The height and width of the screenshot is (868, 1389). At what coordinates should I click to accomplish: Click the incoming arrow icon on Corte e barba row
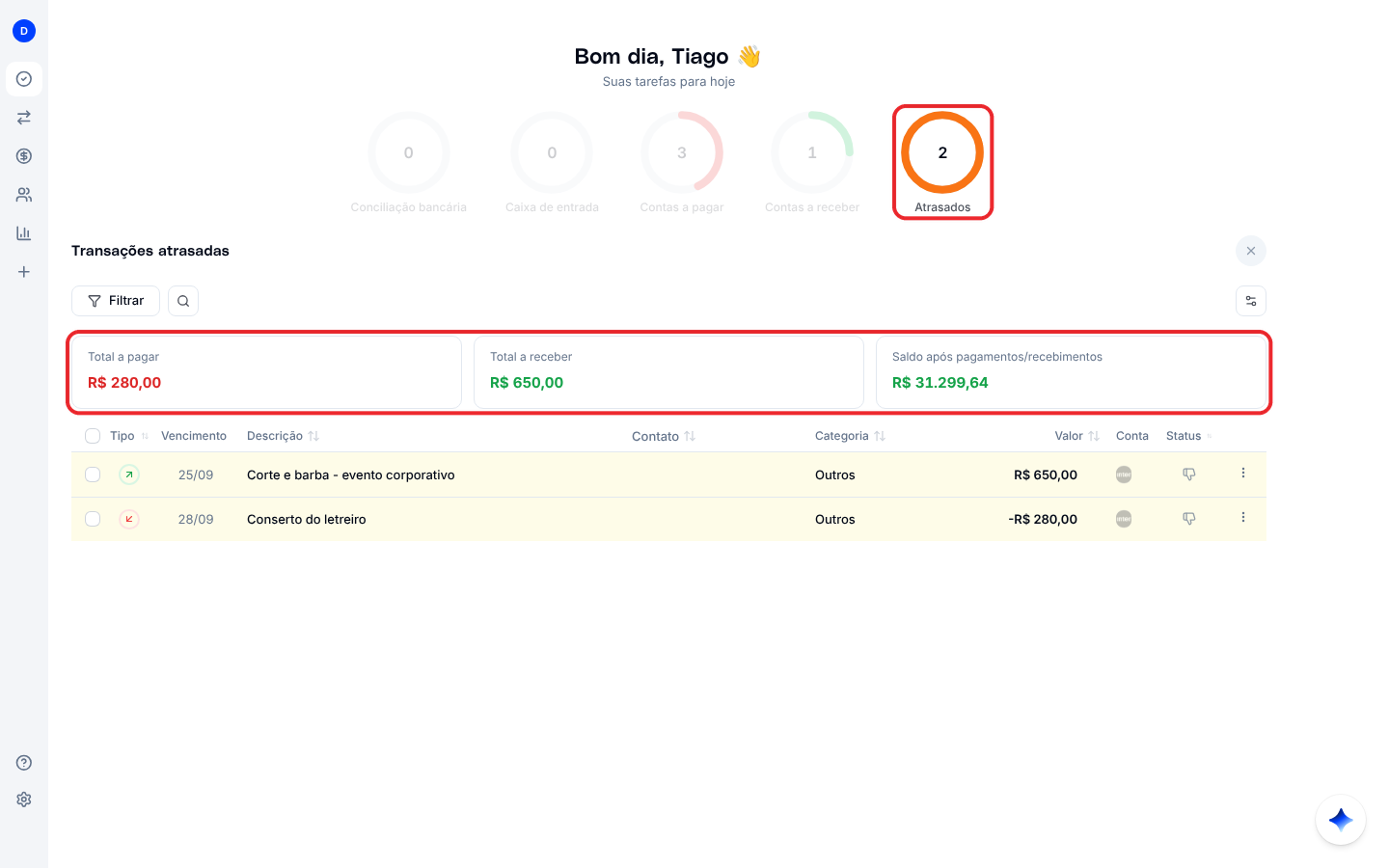point(129,475)
